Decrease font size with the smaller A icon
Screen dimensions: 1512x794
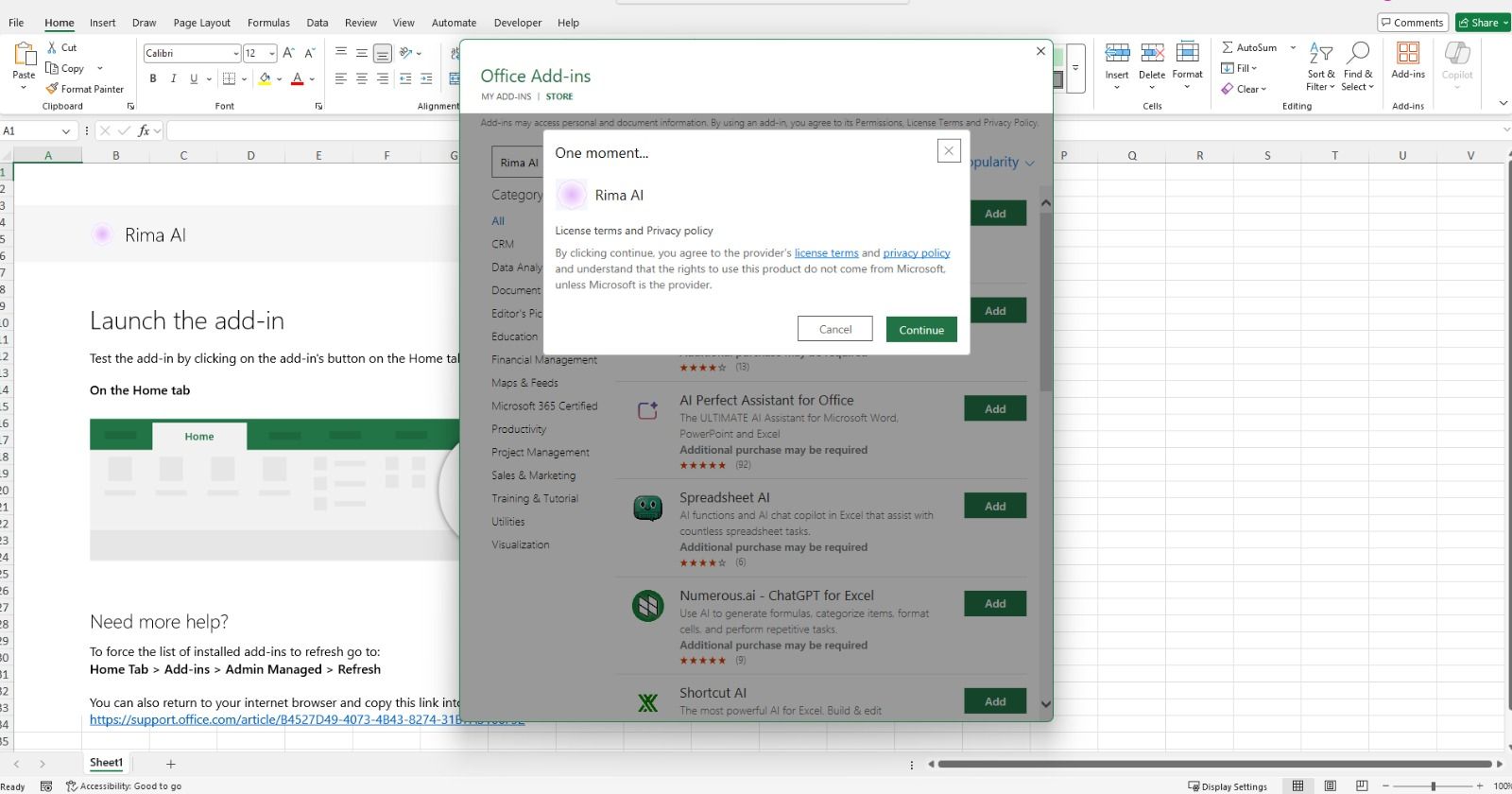click(309, 53)
